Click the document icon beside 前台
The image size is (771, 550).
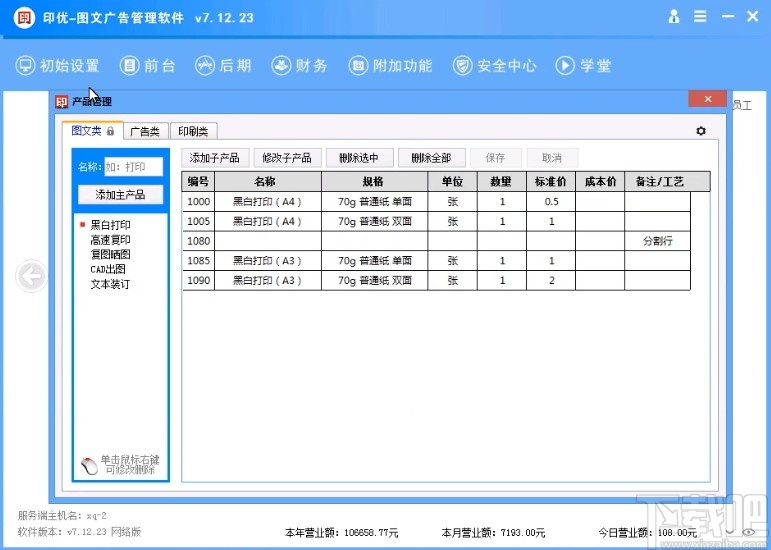129,65
